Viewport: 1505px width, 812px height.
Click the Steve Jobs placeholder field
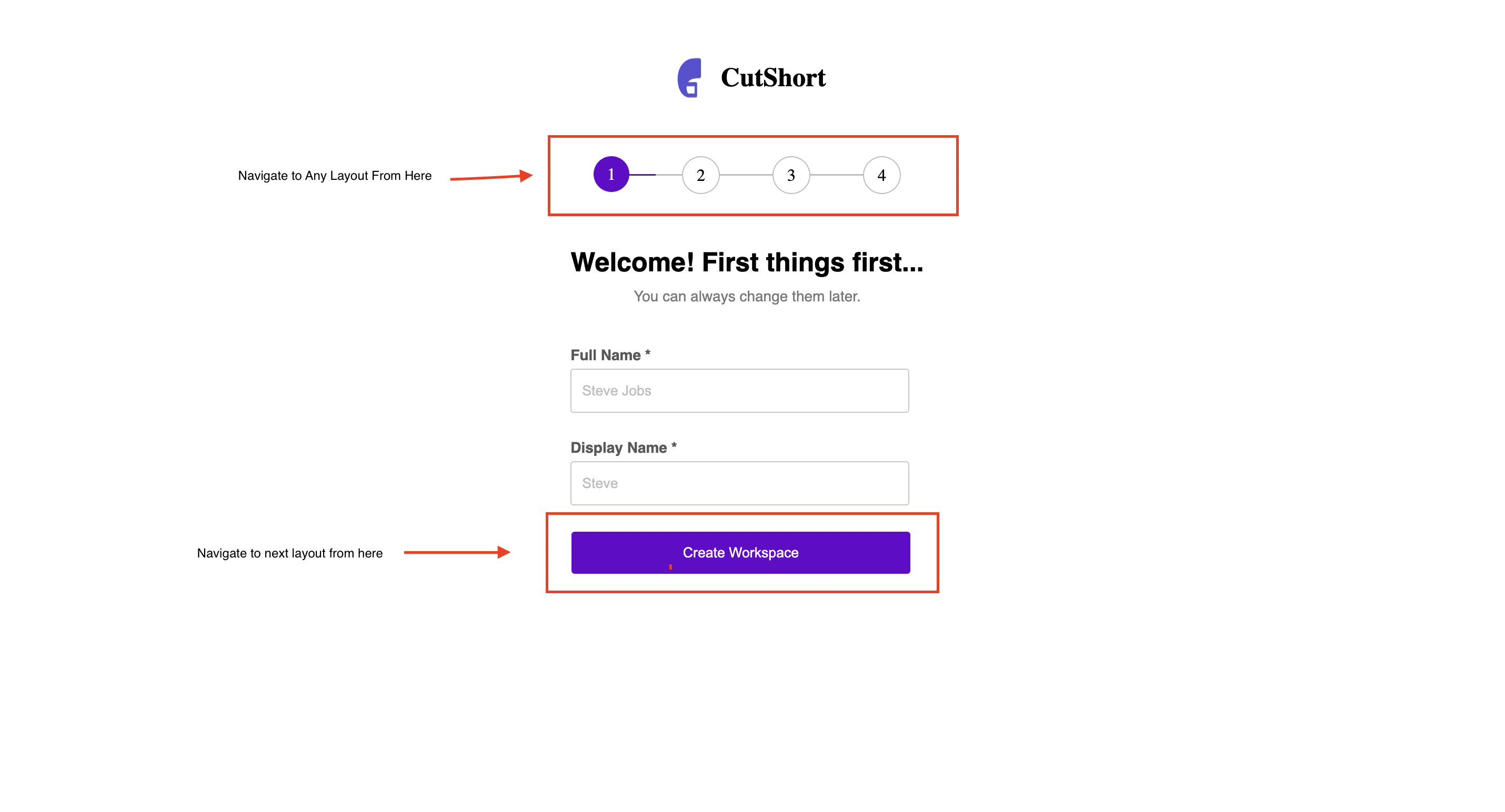[x=740, y=390]
